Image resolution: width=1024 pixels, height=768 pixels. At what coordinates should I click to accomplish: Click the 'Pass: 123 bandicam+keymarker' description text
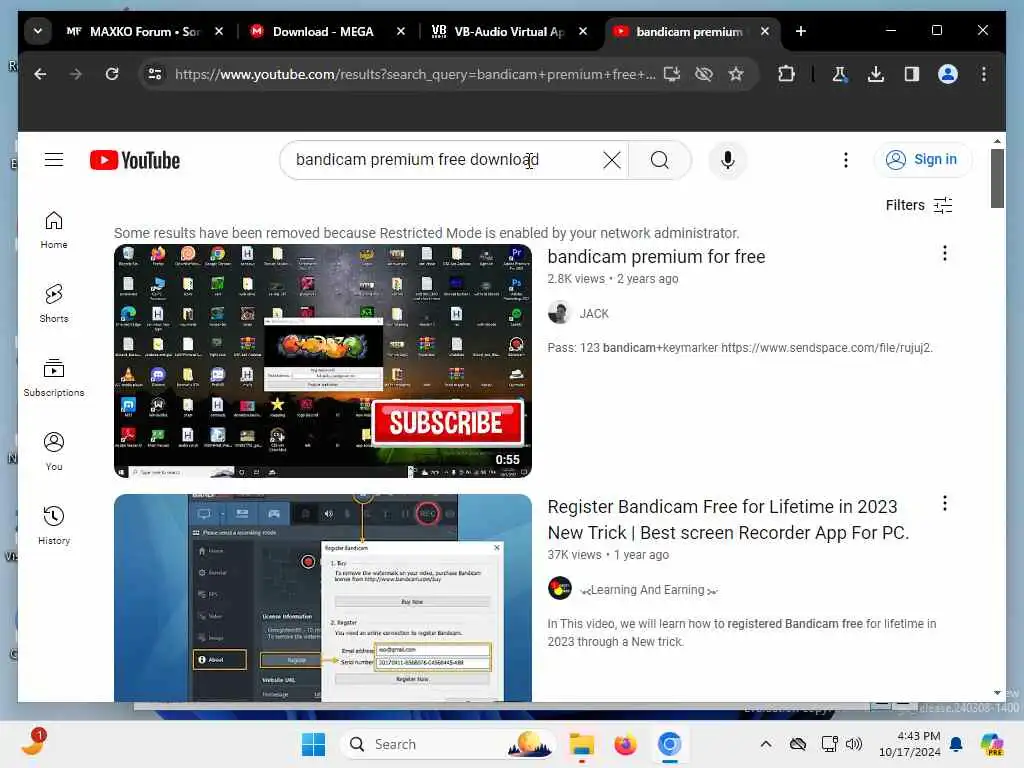tap(740, 348)
